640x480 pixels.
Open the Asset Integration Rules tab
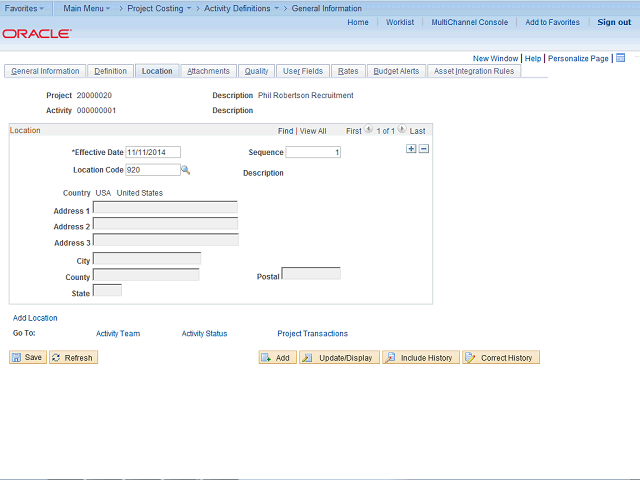click(x=474, y=71)
